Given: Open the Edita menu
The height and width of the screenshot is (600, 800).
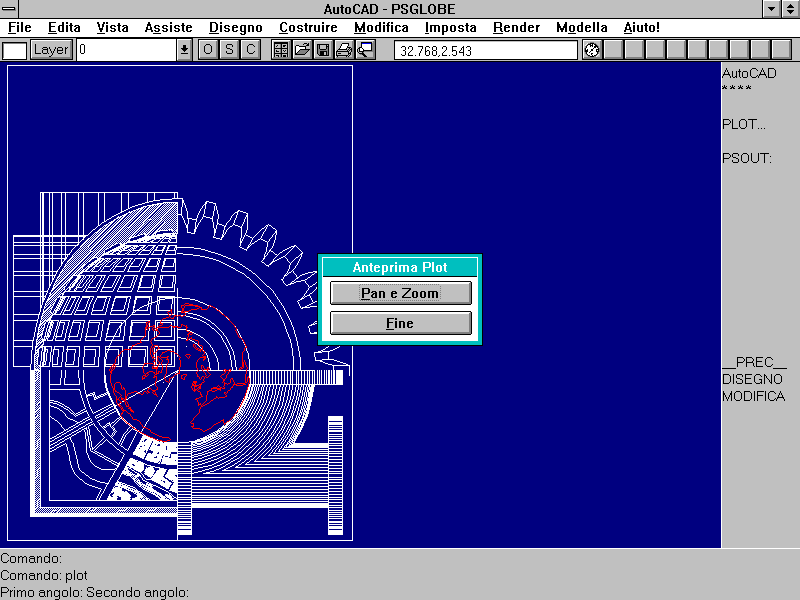Looking at the screenshot, I should click(64, 28).
